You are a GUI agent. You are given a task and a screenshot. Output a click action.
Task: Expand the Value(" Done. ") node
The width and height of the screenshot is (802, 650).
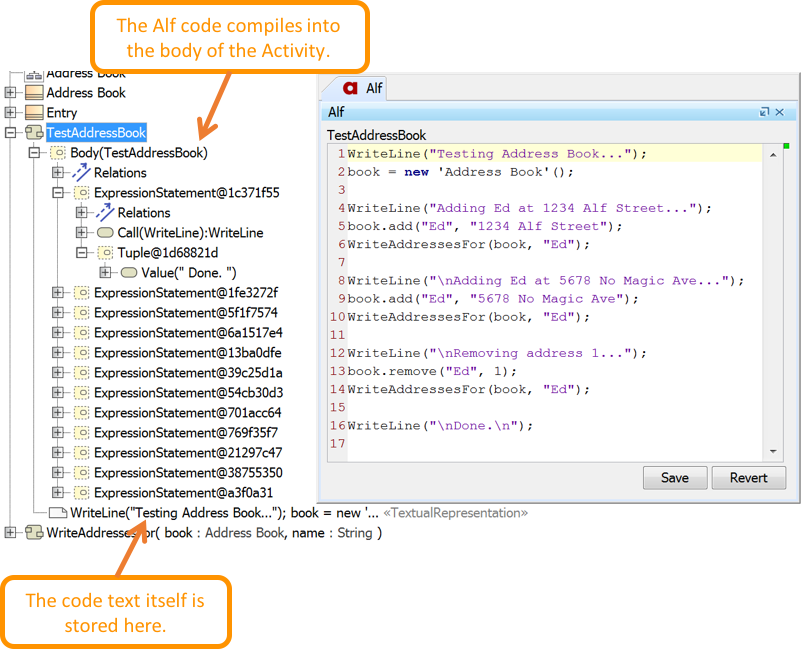pos(105,273)
